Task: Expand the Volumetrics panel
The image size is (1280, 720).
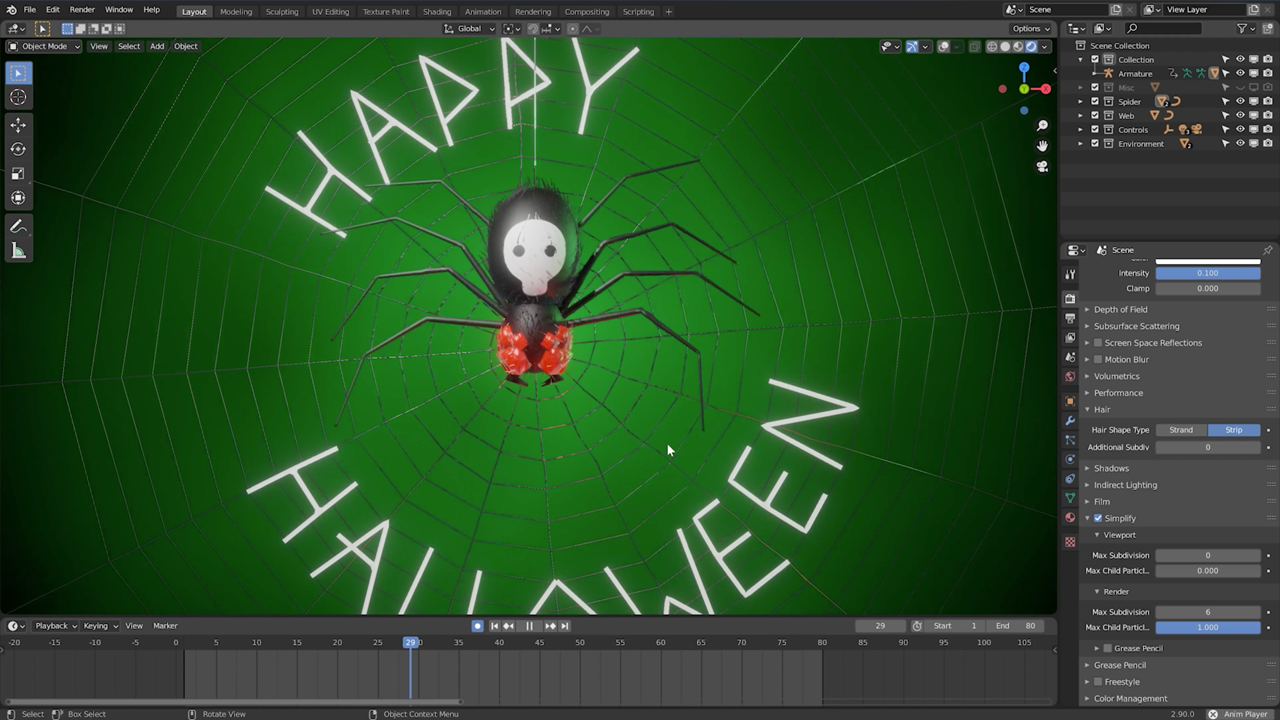Action: 1116,376
